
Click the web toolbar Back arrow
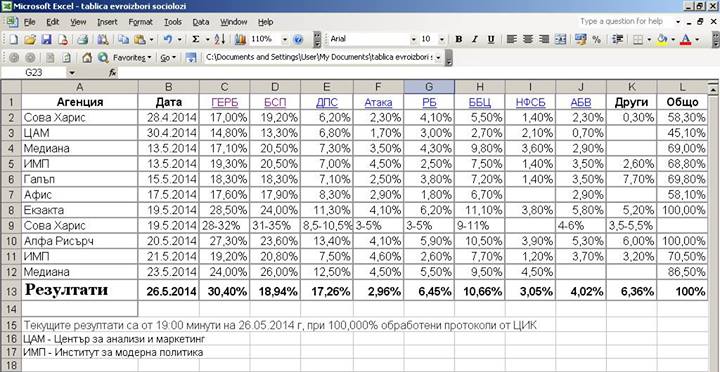tap(14, 57)
